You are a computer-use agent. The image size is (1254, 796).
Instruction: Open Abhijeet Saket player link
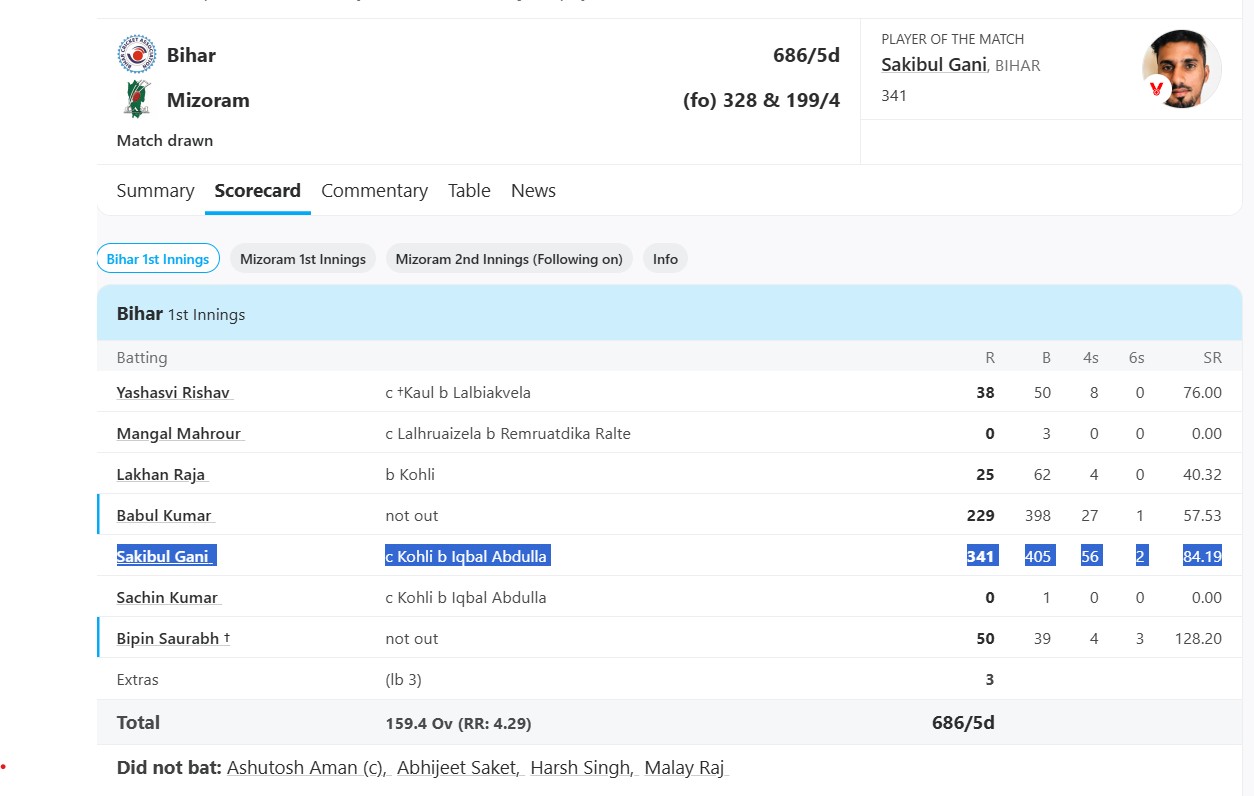tap(458, 768)
